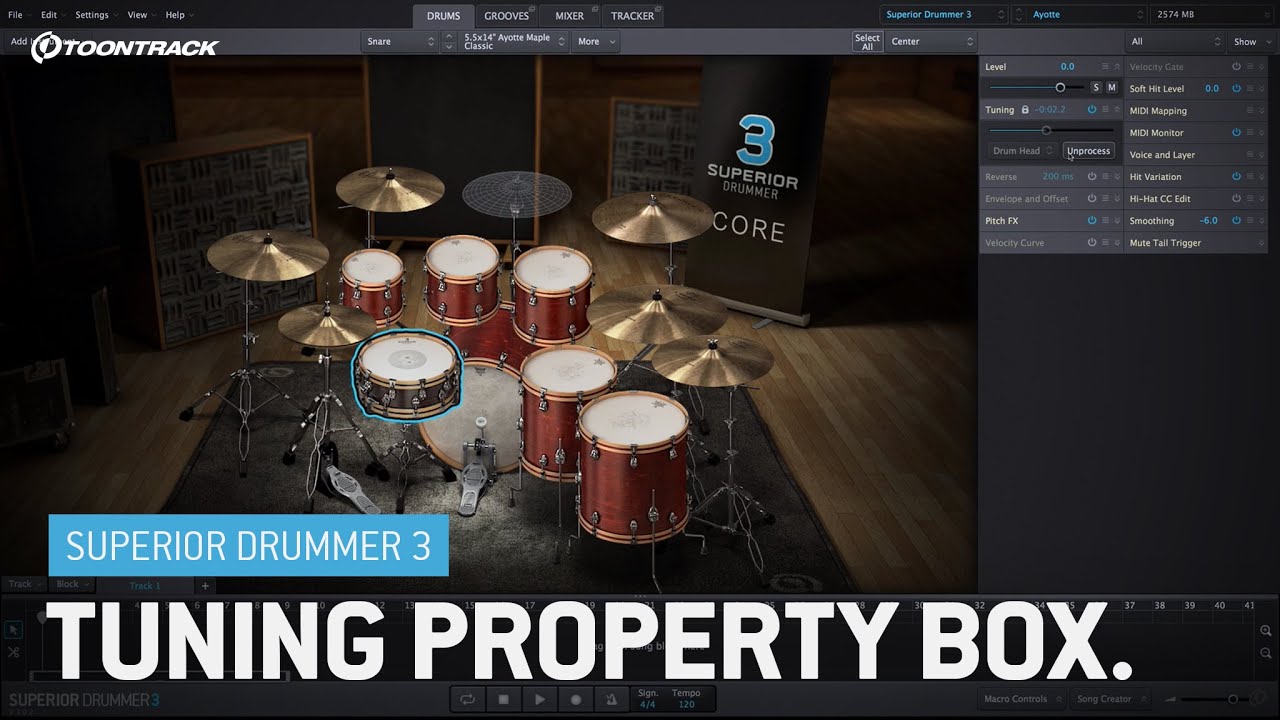This screenshot has width=1280, height=720.
Task: Open the Level property menu icon
Action: click(x=1105, y=67)
